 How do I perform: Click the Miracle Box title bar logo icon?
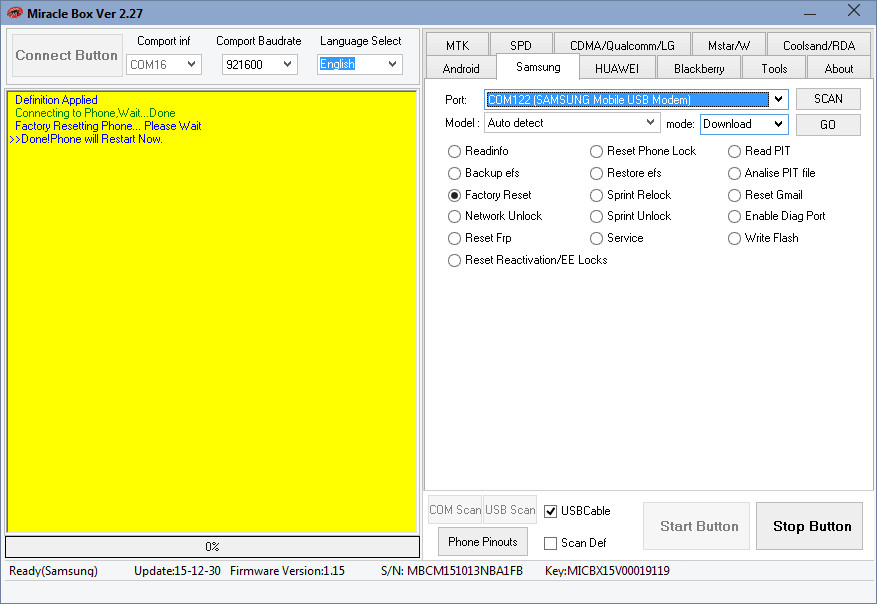coord(15,12)
